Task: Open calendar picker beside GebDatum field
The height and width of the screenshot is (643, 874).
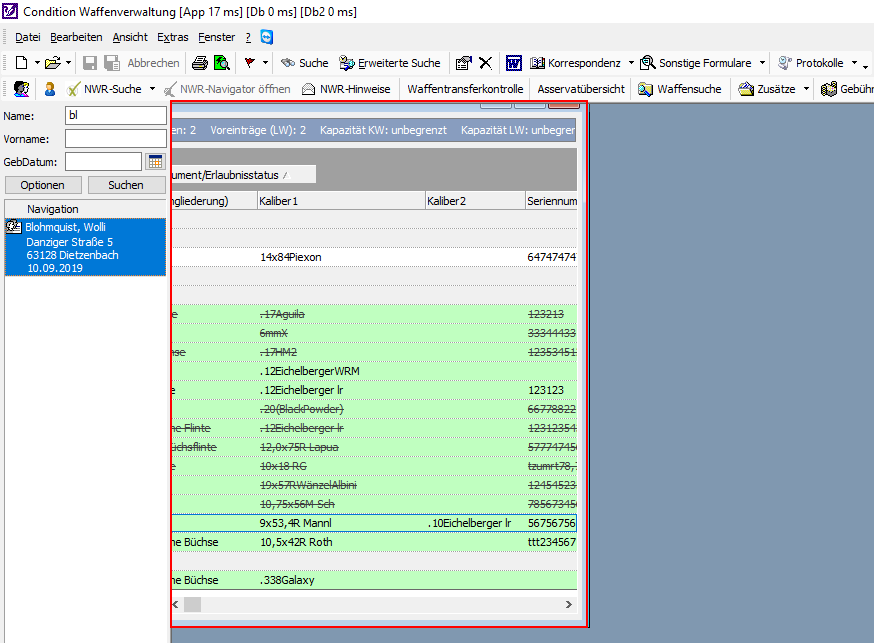Action: (x=155, y=162)
